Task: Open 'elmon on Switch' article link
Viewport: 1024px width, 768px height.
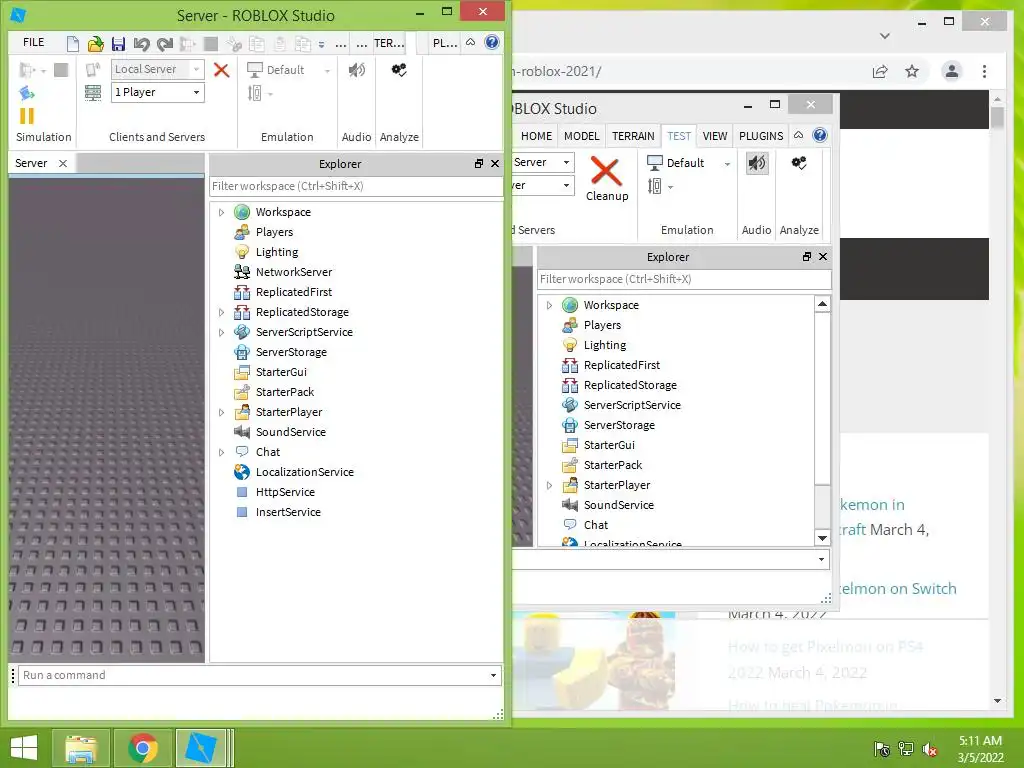Action: click(x=898, y=589)
